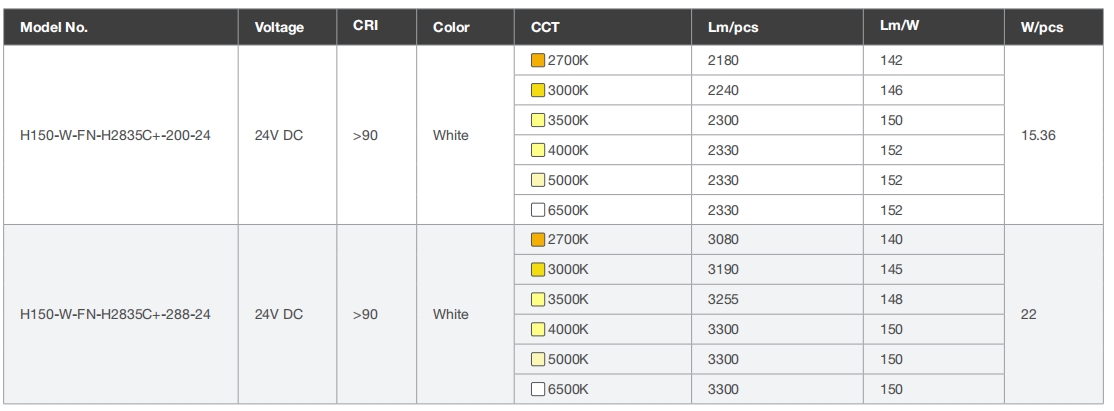1114x411 pixels.
Task: Select the CCT column header
Action: [x=545, y=27]
